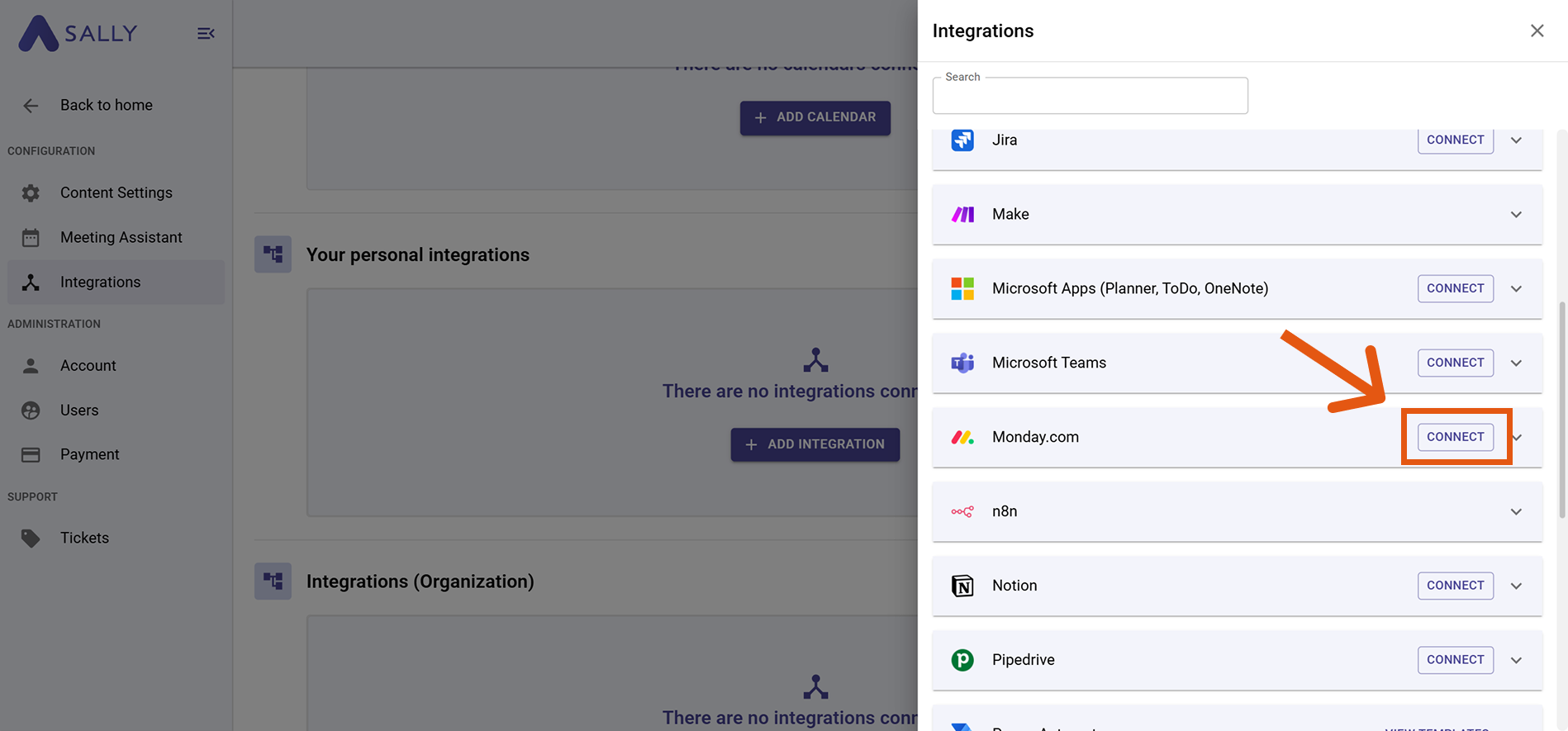Click the integrations Search field
The width and height of the screenshot is (1568, 731).
(1090, 96)
